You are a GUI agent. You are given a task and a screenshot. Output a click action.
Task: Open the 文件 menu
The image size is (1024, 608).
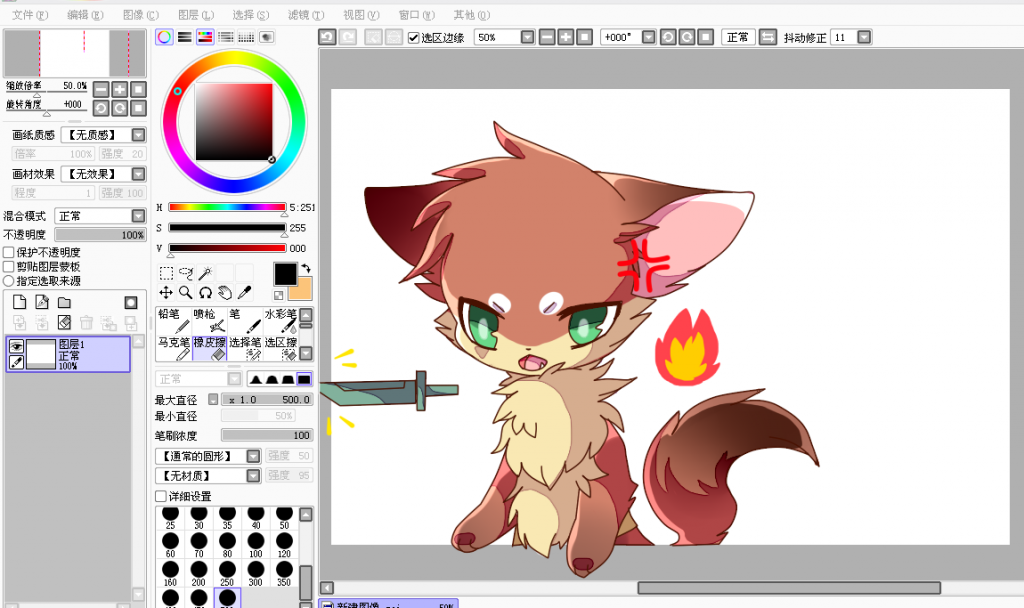point(30,14)
